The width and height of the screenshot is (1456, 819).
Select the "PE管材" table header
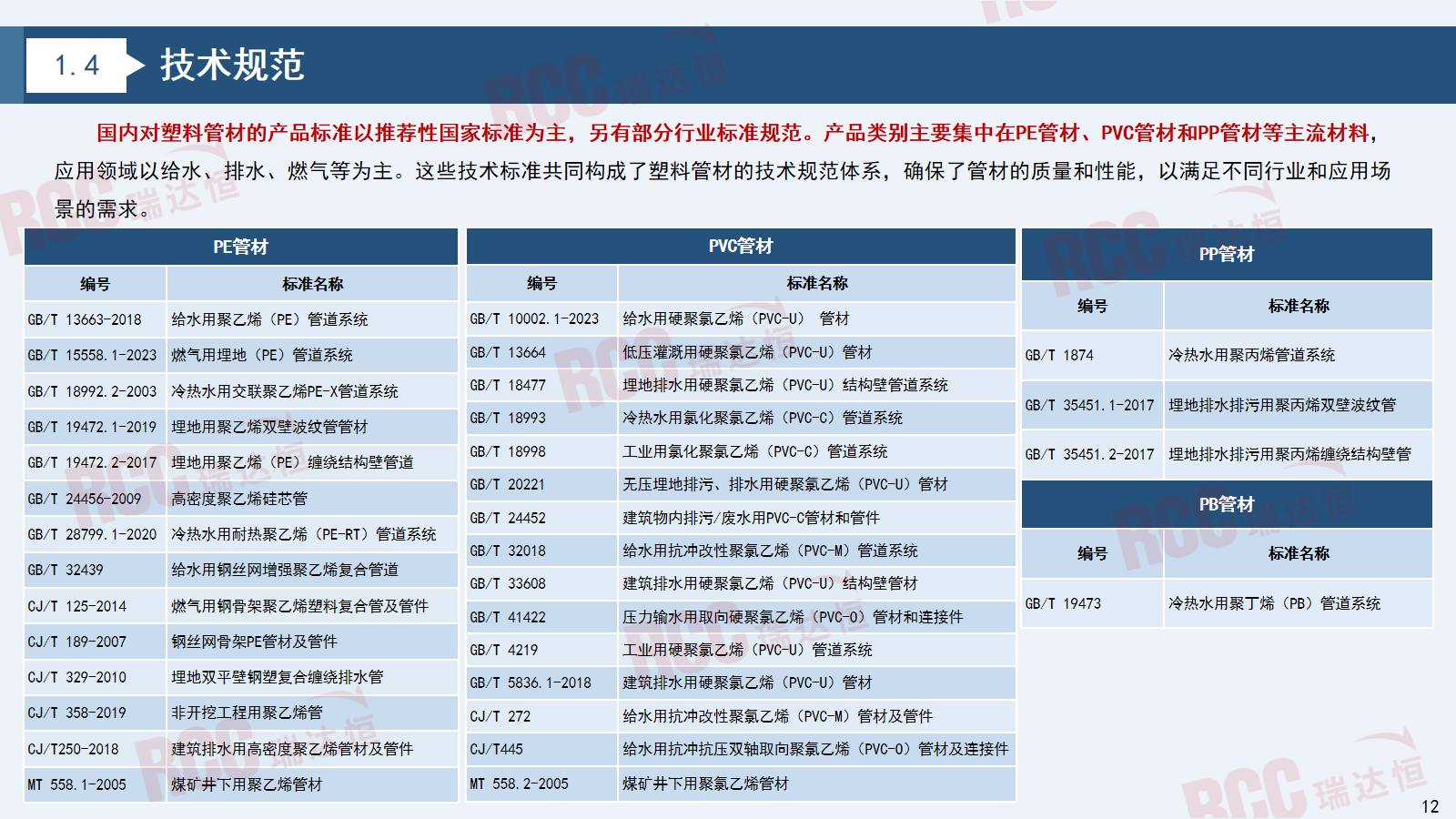pyautogui.click(x=240, y=247)
